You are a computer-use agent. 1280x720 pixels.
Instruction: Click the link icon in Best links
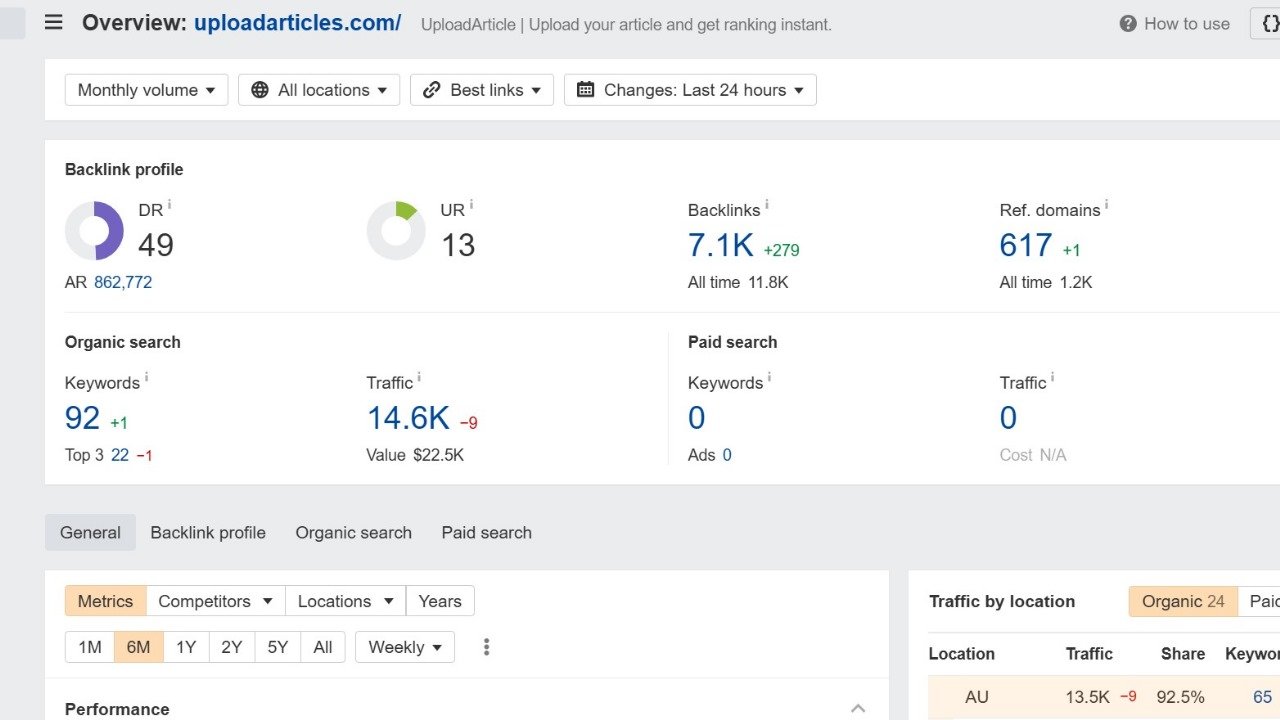click(x=432, y=90)
